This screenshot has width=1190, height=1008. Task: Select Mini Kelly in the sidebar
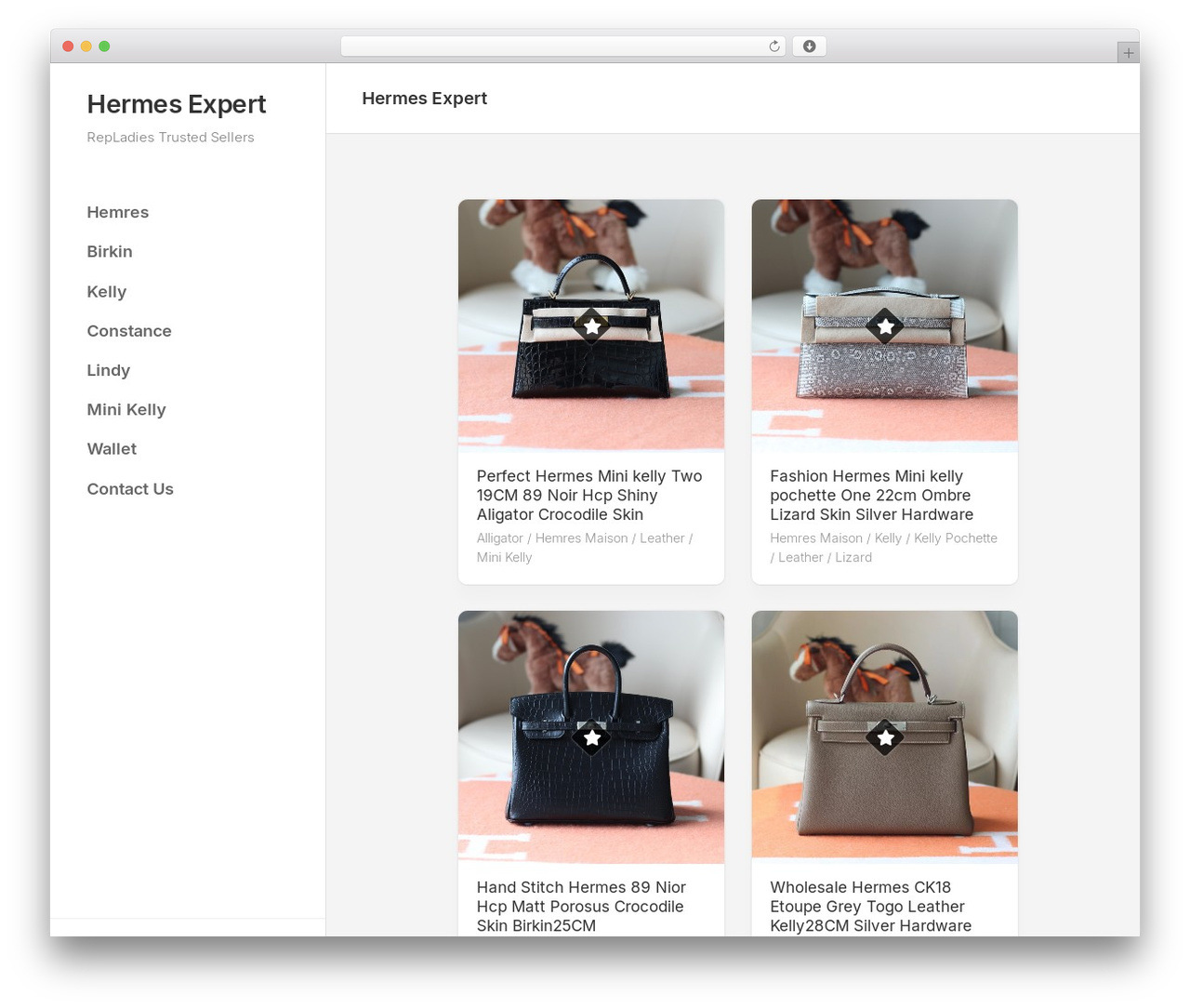[126, 409]
